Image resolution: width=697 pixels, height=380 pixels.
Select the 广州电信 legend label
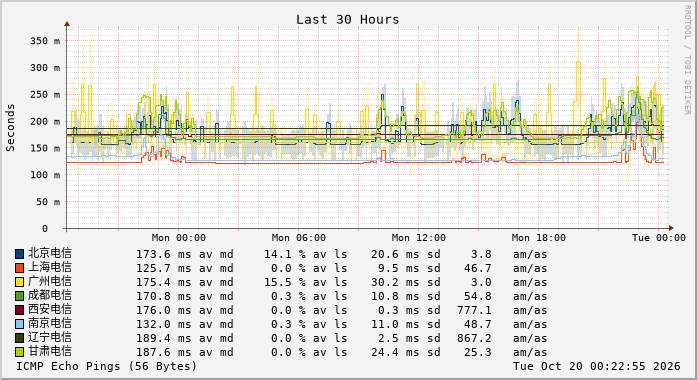50,281
